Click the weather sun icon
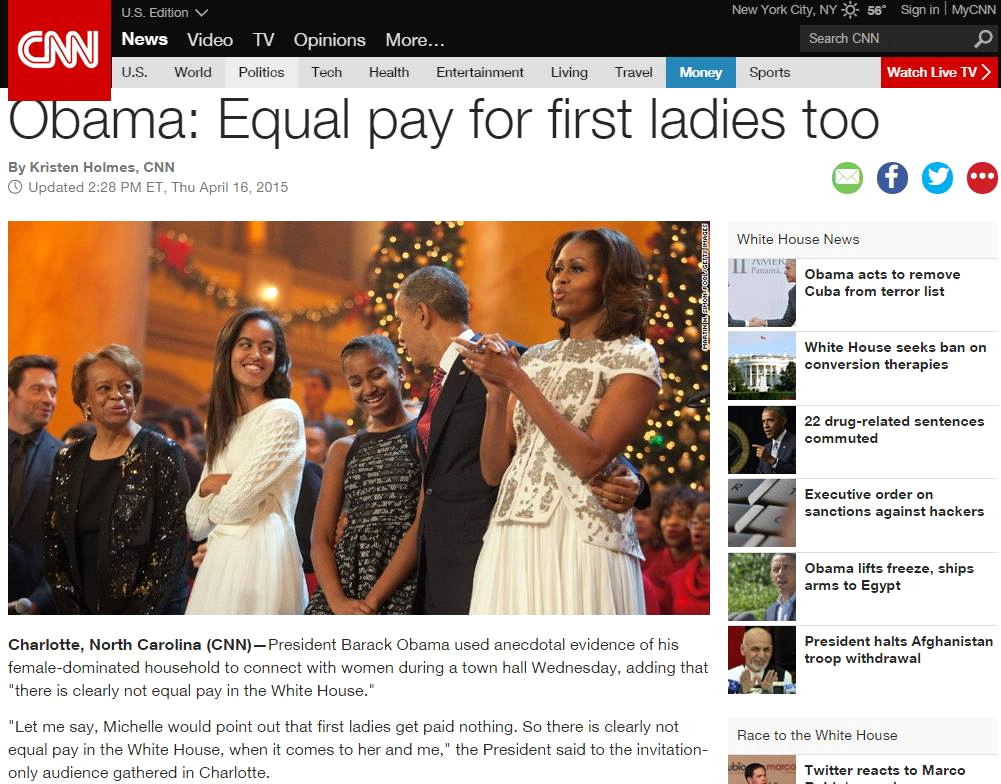This screenshot has width=1001, height=784. tap(850, 10)
